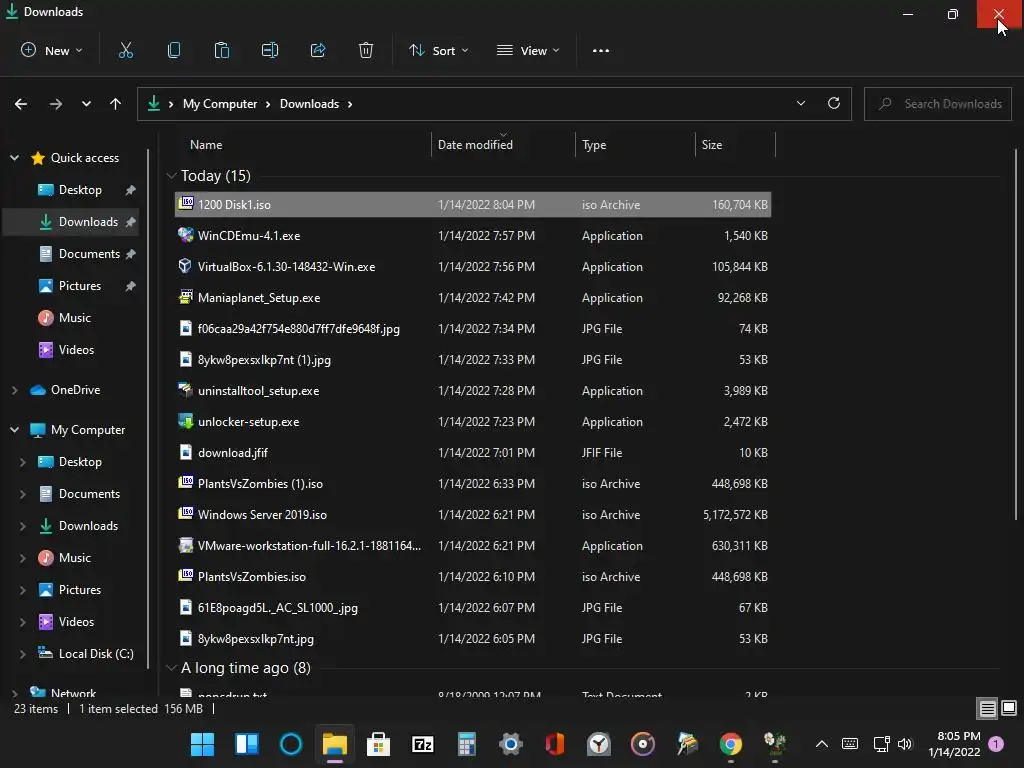1024x768 pixels.
Task: Open the View dropdown menu
Action: click(x=528, y=50)
